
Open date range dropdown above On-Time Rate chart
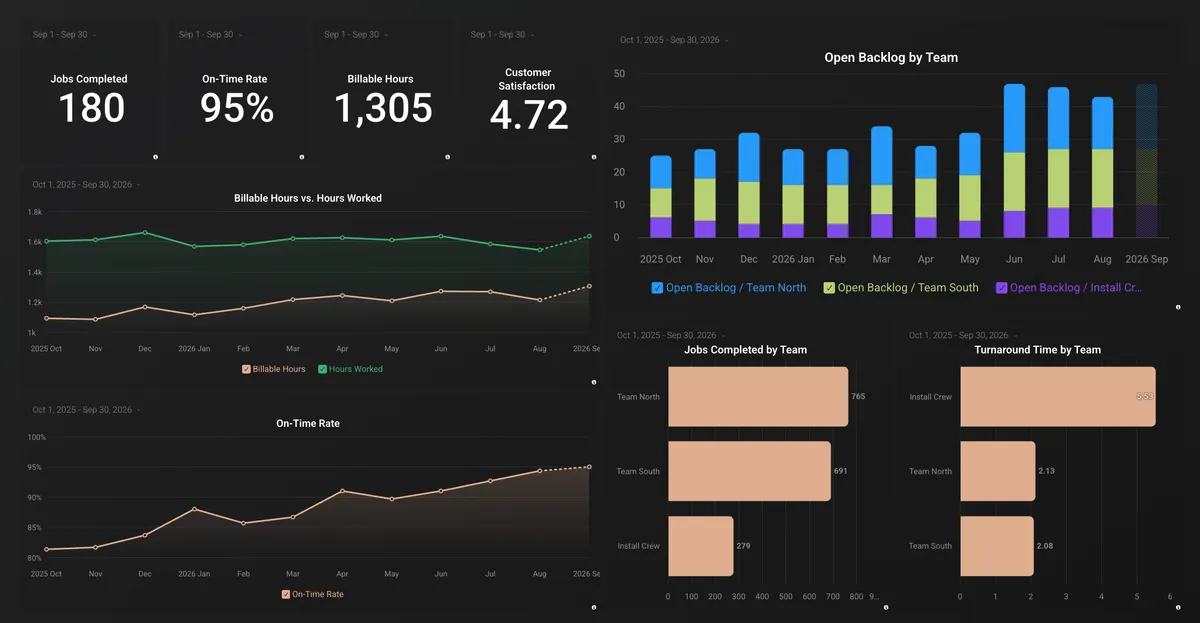(85, 410)
